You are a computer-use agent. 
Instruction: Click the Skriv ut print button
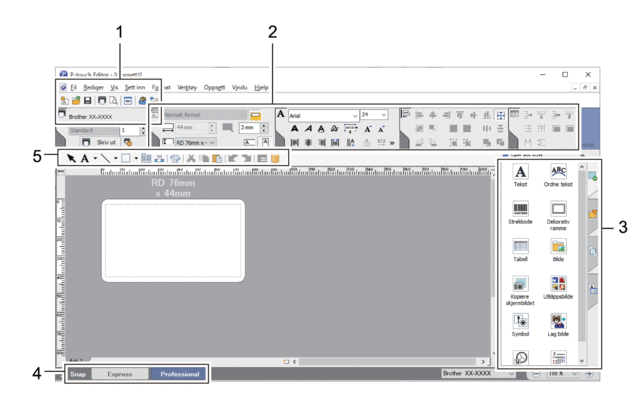(x=99, y=142)
